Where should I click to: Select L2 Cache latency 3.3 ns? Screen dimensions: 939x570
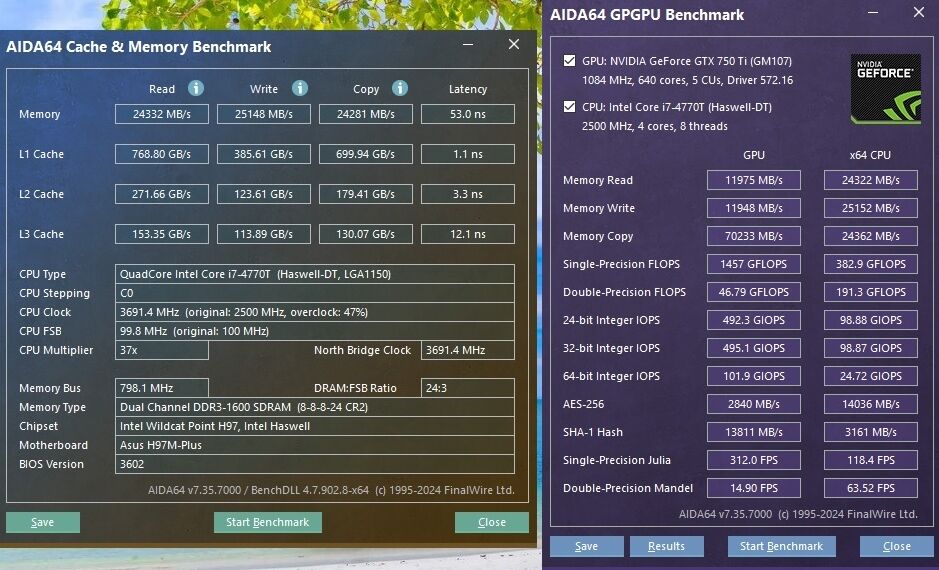click(x=468, y=194)
